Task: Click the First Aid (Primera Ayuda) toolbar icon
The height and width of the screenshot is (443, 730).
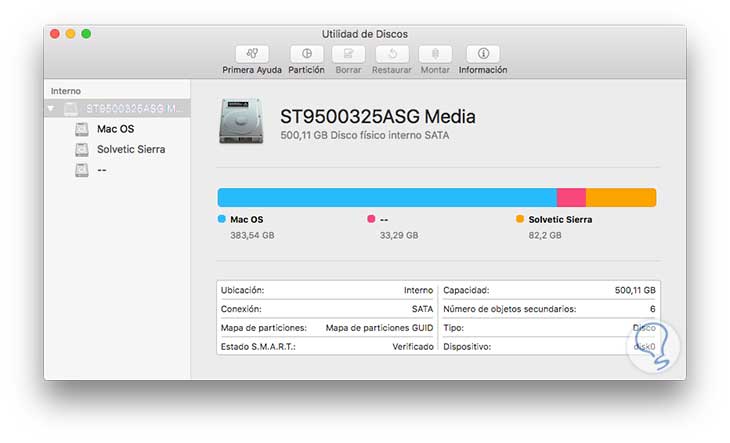Action: click(252, 54)
